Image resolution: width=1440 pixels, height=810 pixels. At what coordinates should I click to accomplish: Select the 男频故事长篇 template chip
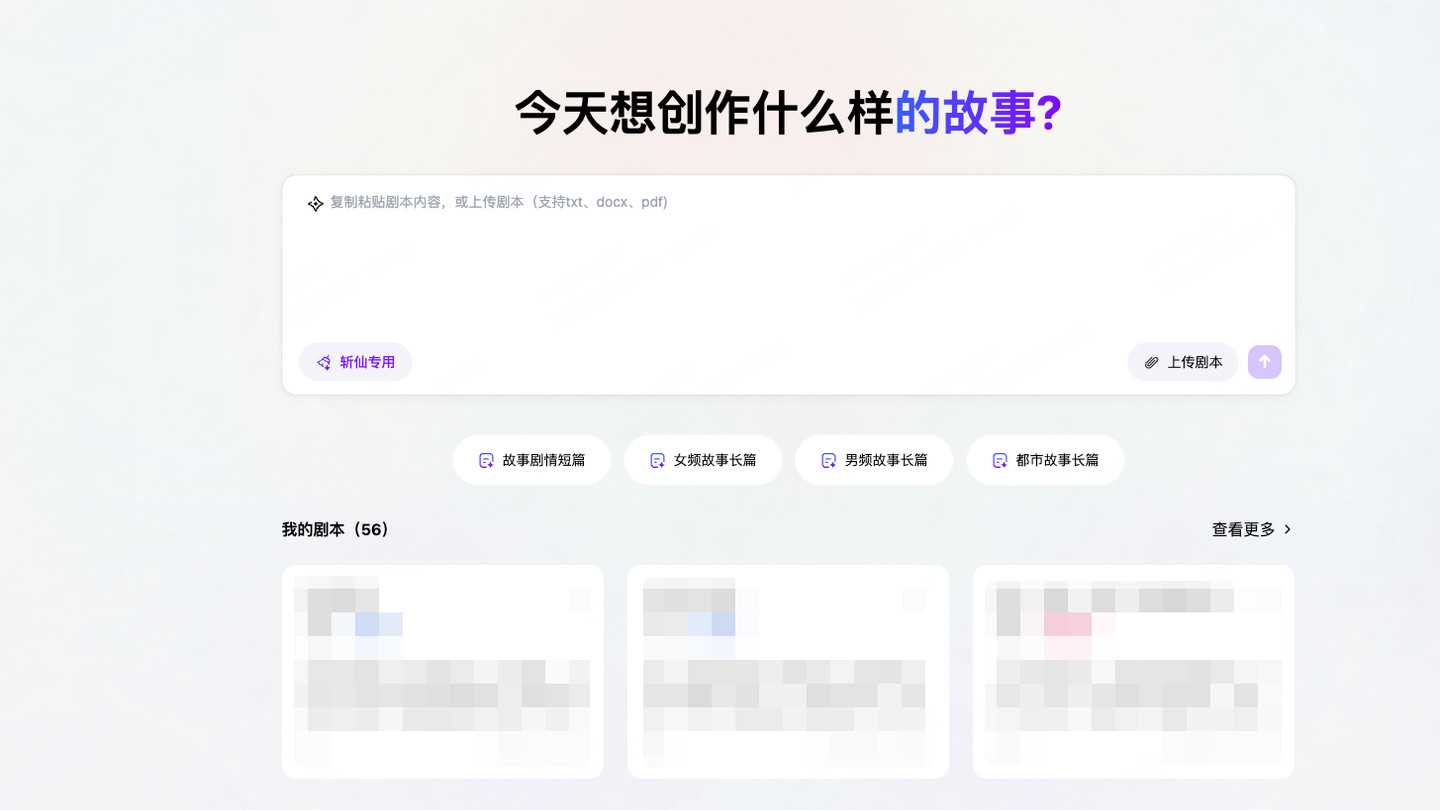coord(874,460)
